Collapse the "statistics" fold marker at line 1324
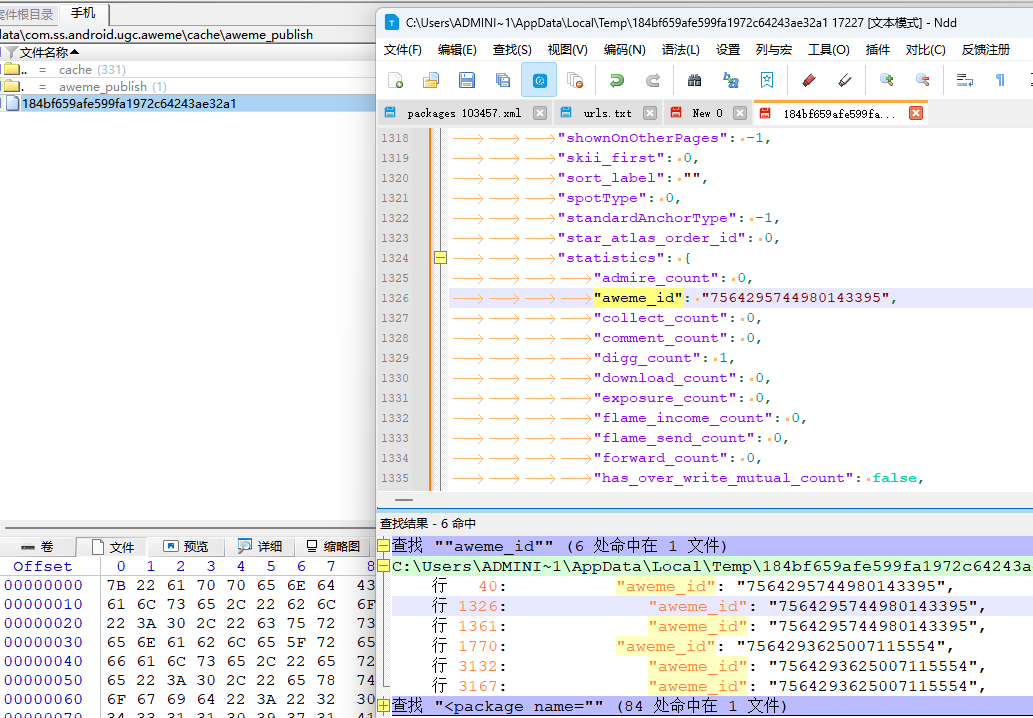 [439, 258]
